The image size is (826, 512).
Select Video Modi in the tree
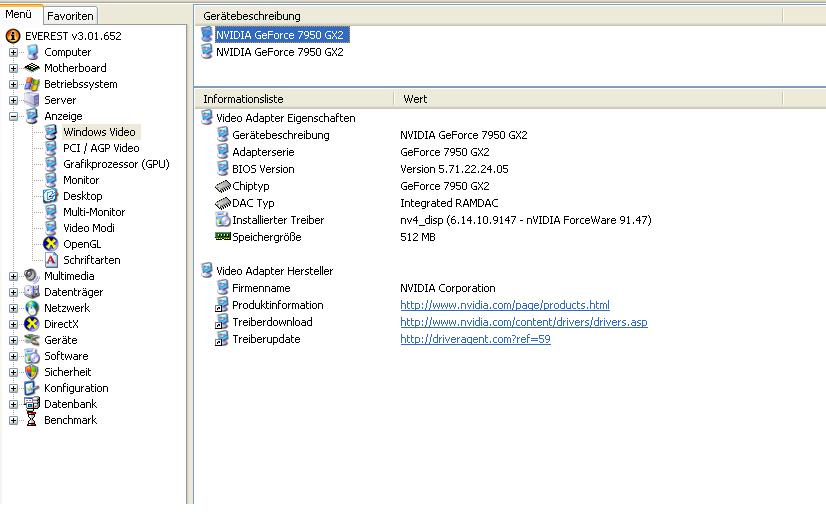click(88, 228)
